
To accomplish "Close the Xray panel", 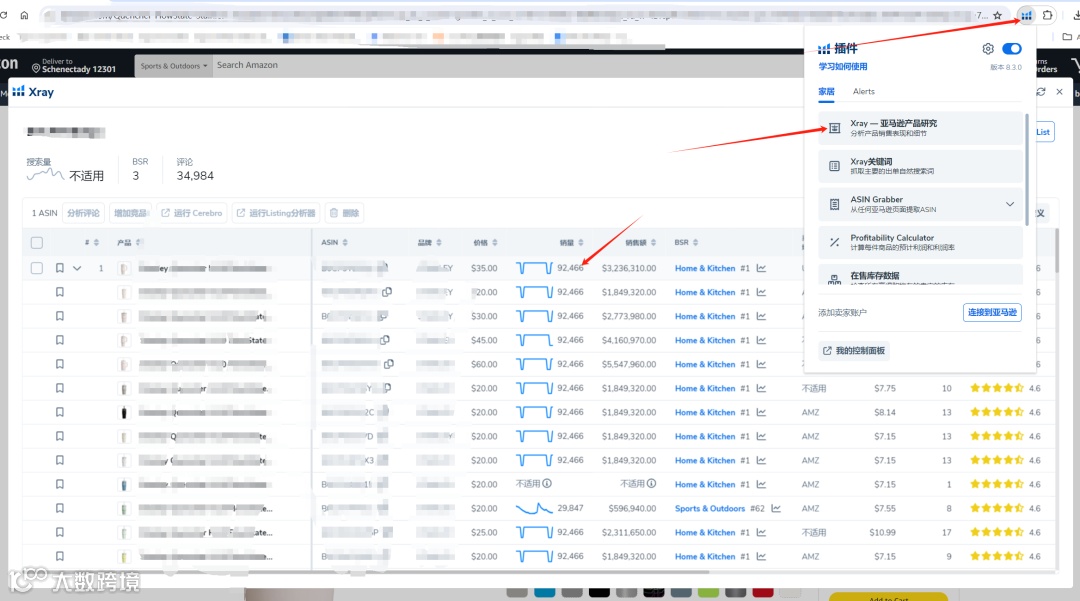I will point(1059,92).
